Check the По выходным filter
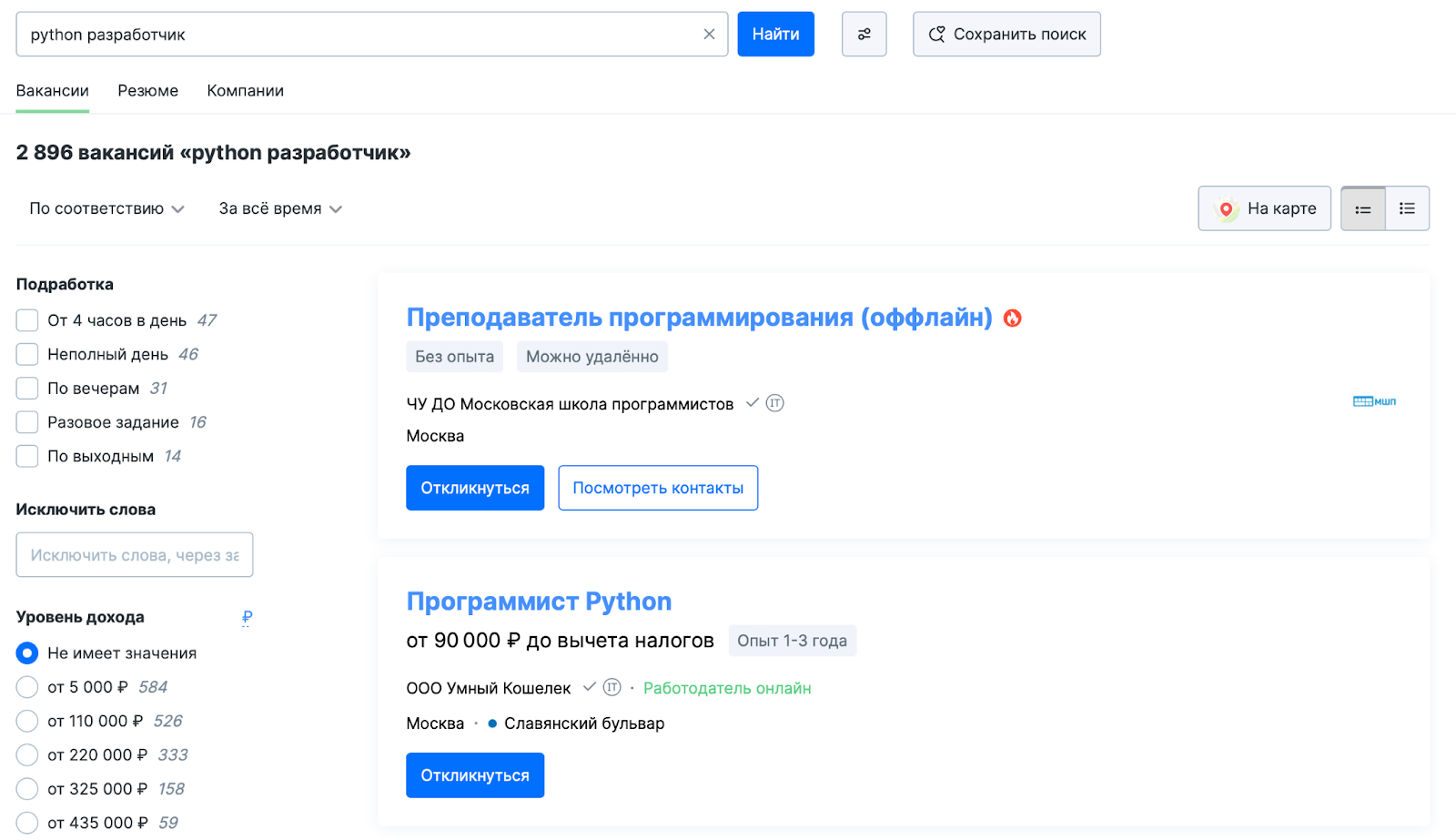1456x840 pixels. point(26,455)
